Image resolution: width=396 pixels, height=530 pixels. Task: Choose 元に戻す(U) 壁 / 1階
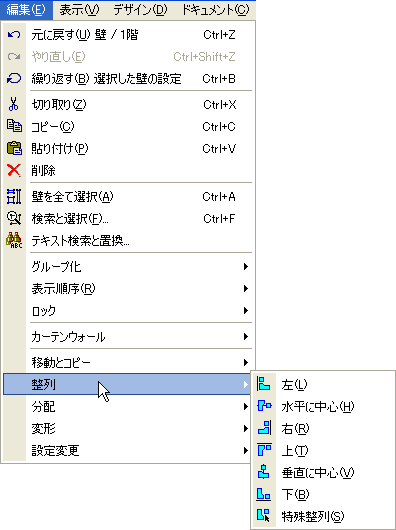pyautogui.click(x=128, y=34)
